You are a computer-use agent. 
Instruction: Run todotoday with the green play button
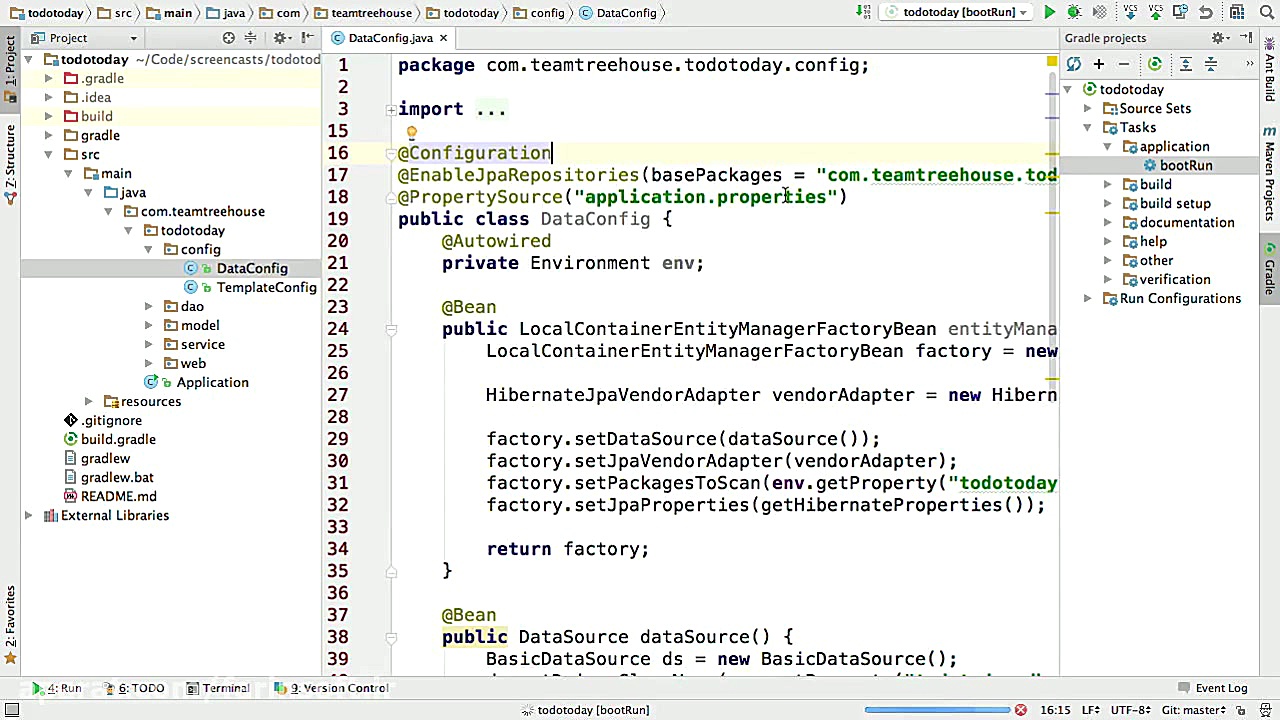click(x=1049, y=12)
